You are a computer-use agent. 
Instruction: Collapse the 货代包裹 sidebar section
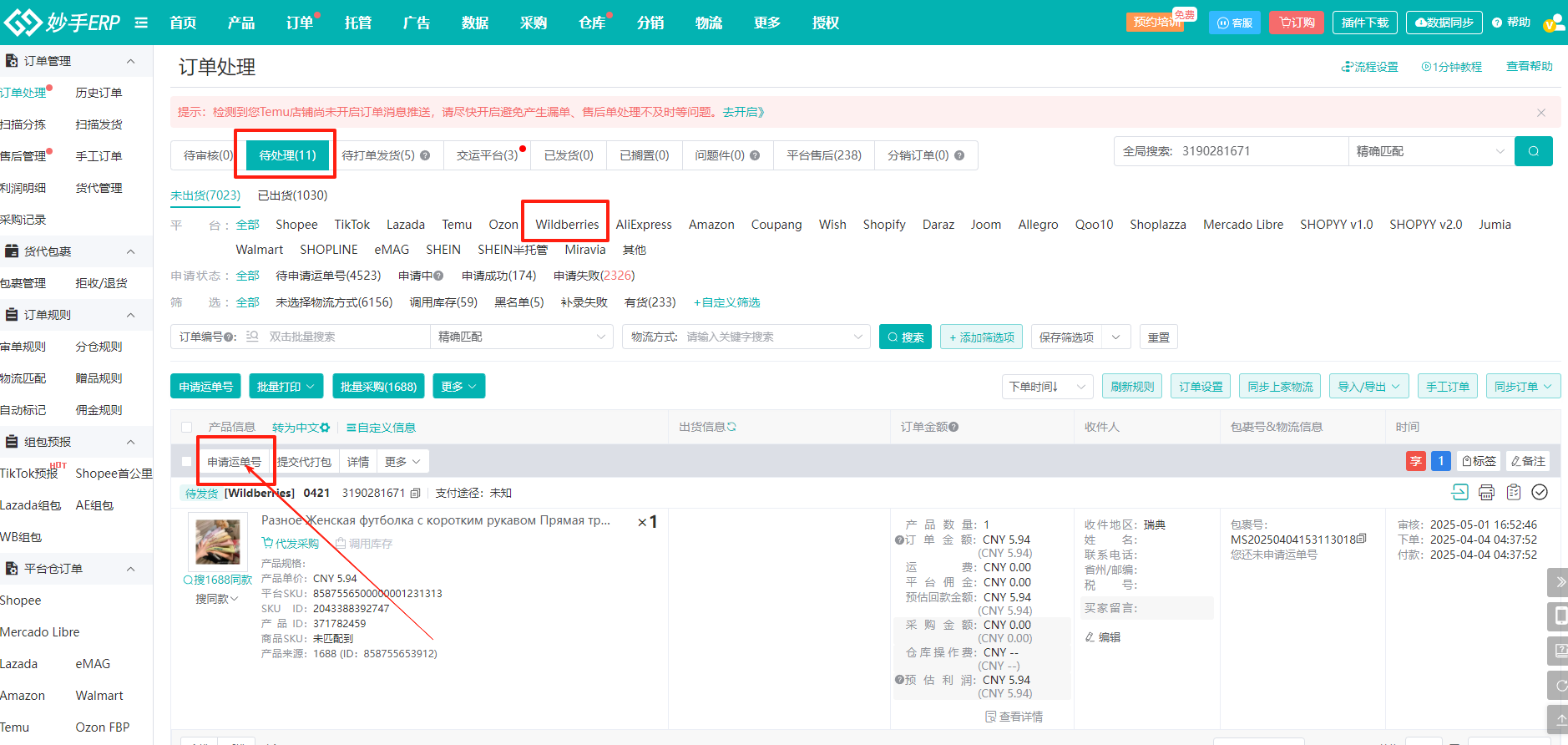click(x=131, y=251)
